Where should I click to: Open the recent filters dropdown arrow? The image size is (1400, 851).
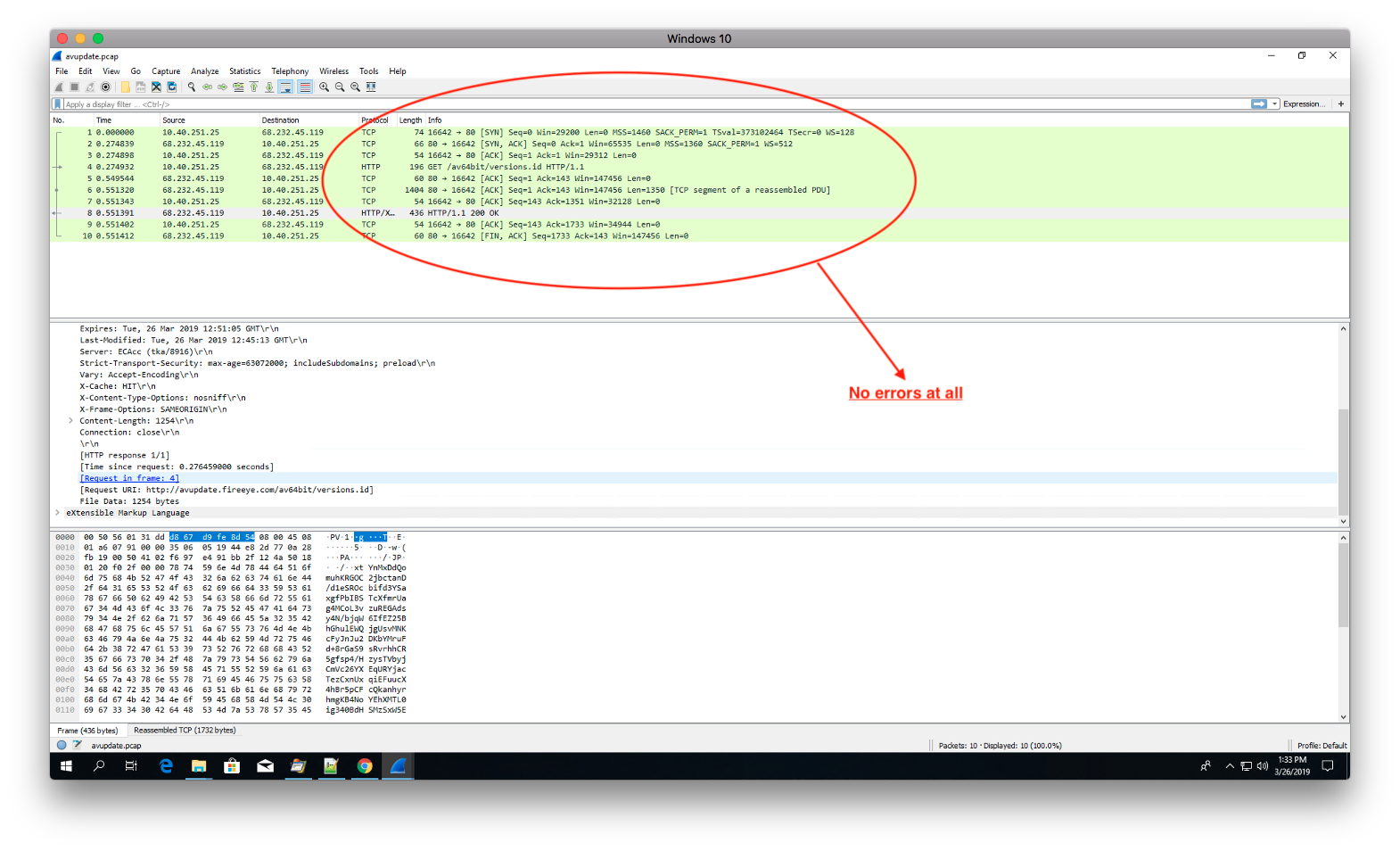(x=1275, y=104)
